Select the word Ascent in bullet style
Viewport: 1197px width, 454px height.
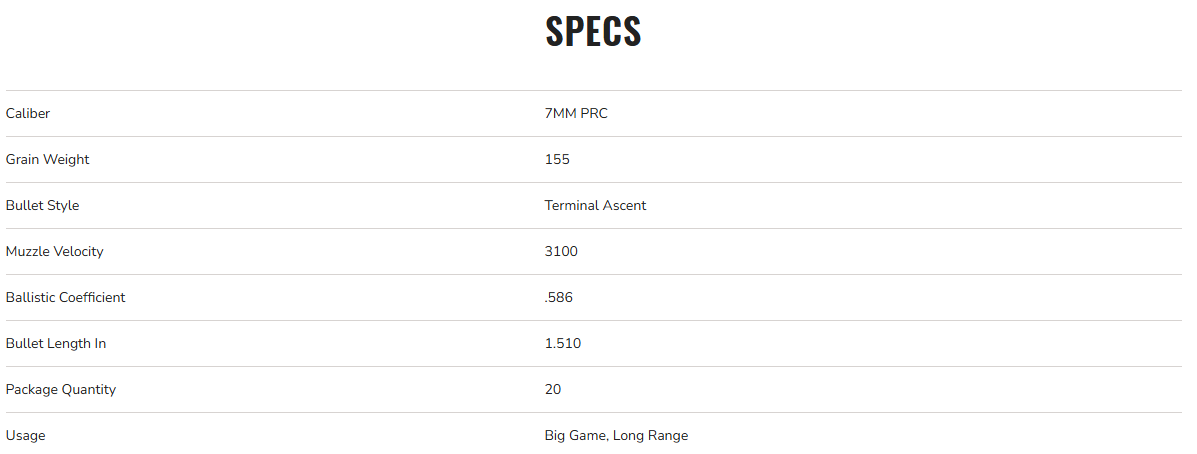(624, 206)
